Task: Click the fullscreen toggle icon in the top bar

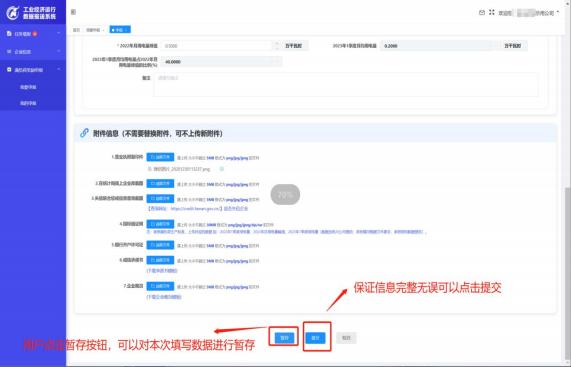Action: (x=492, y=12)
